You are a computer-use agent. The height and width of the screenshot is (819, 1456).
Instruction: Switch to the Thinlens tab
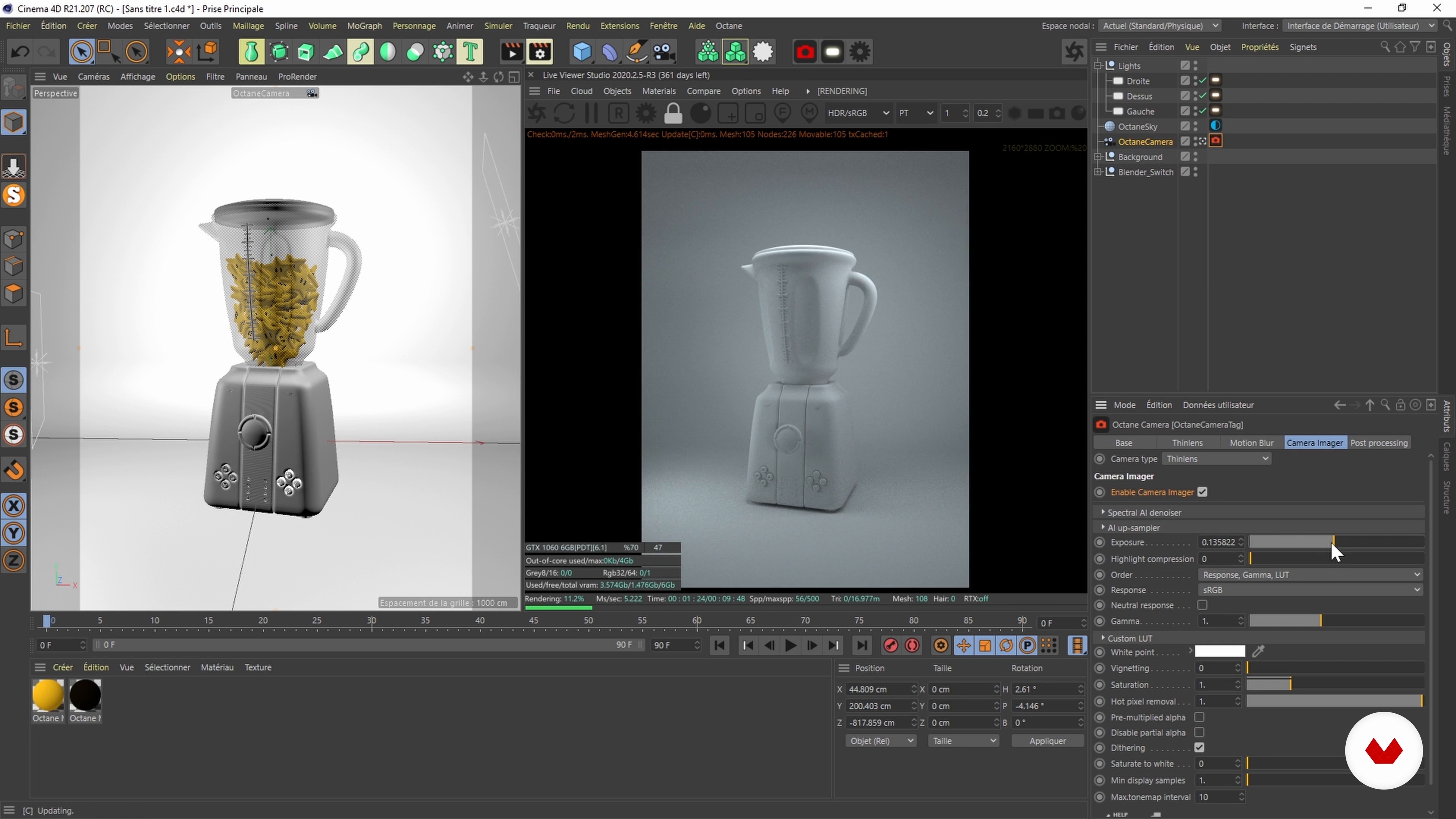[1187, 442]
